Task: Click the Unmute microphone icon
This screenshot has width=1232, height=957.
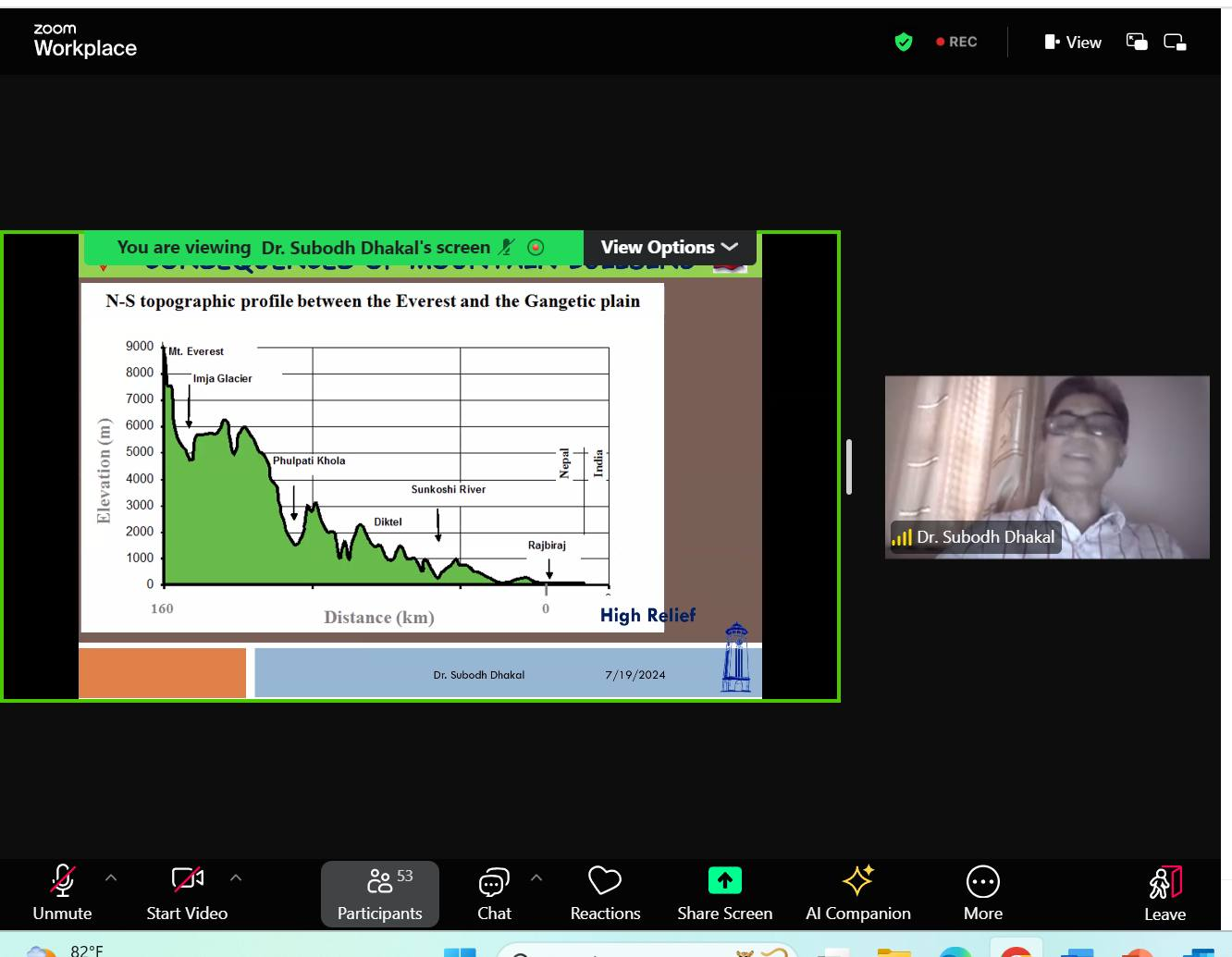Action: (x=62, y=881)
